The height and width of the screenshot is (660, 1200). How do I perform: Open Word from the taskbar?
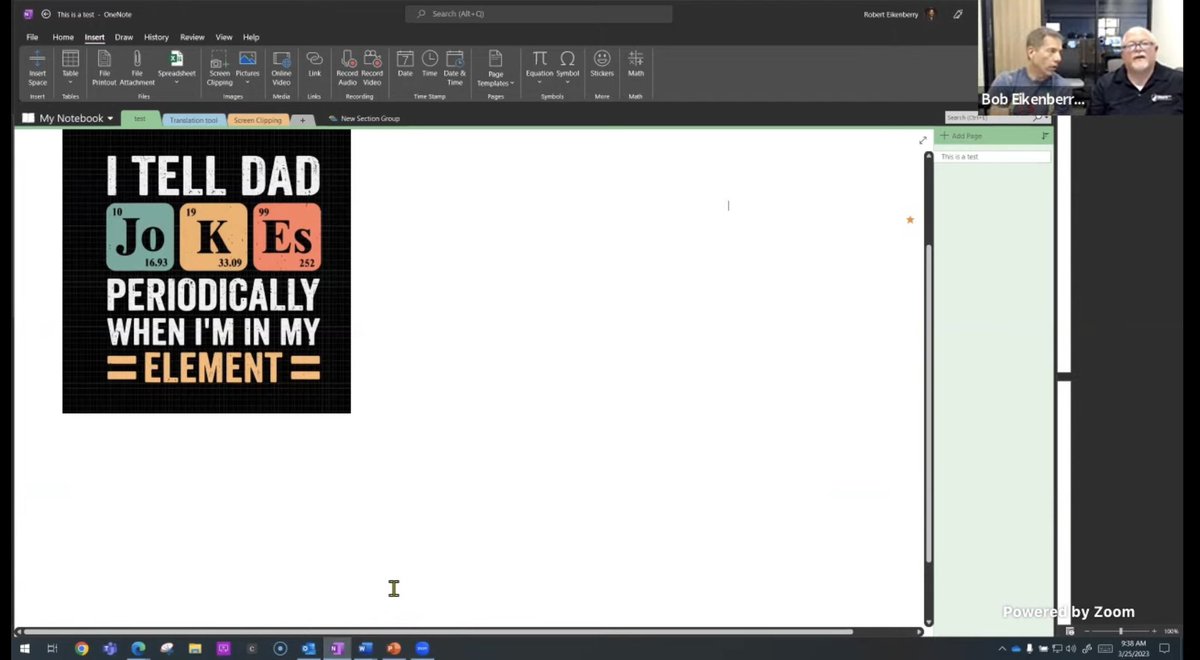[365, 648]
